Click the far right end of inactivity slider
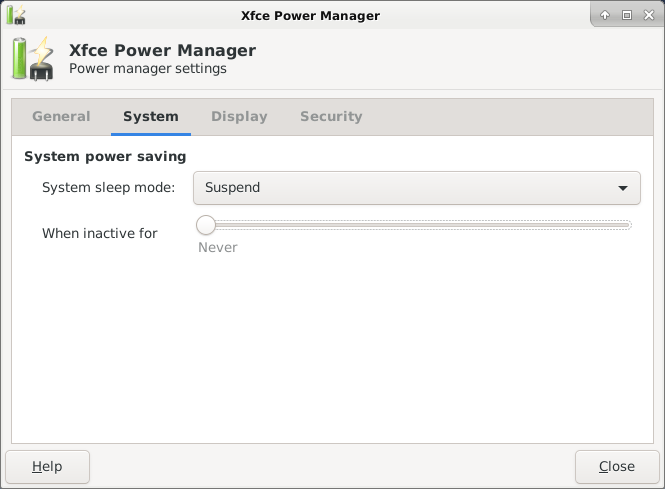The height and width of the screenshot is (489, 665). point(629,225)
